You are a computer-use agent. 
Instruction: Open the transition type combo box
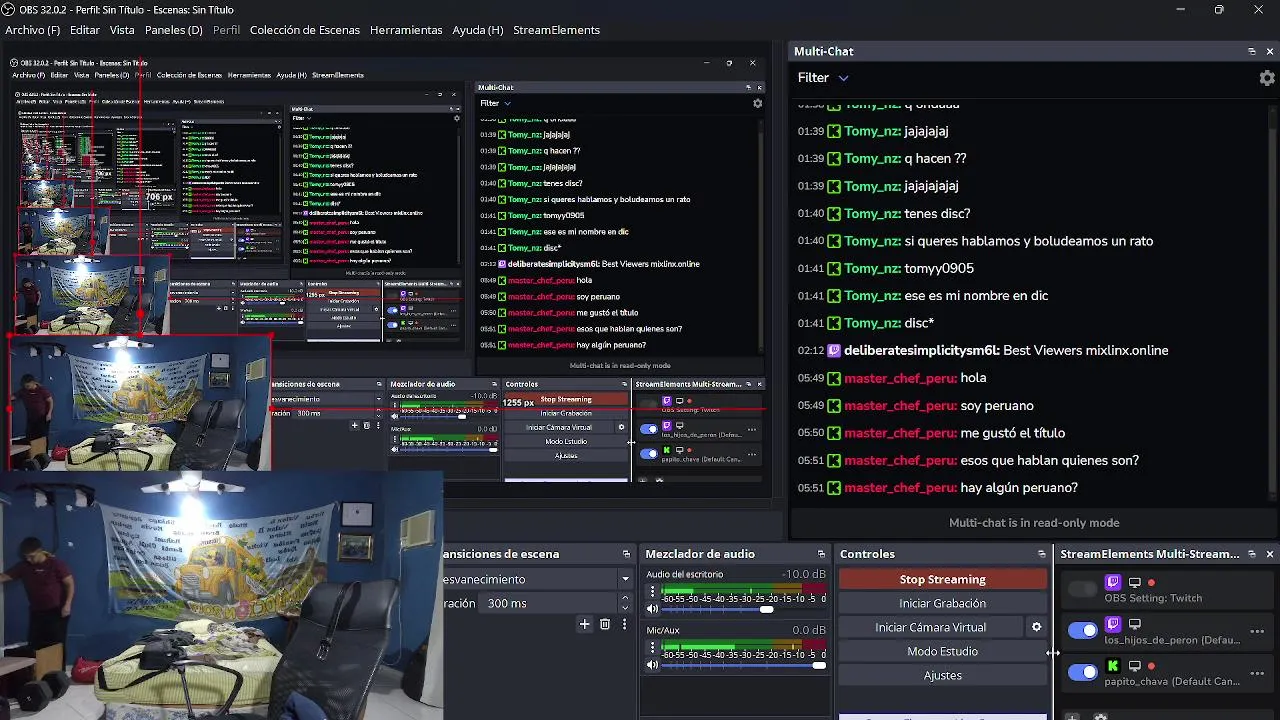point(540,579)
